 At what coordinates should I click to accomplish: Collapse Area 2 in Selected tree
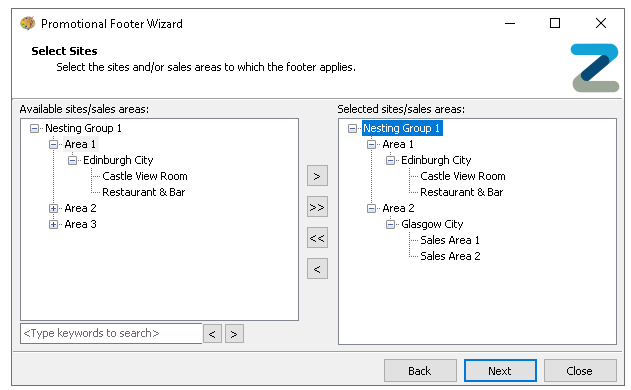(x=371, y=208)
